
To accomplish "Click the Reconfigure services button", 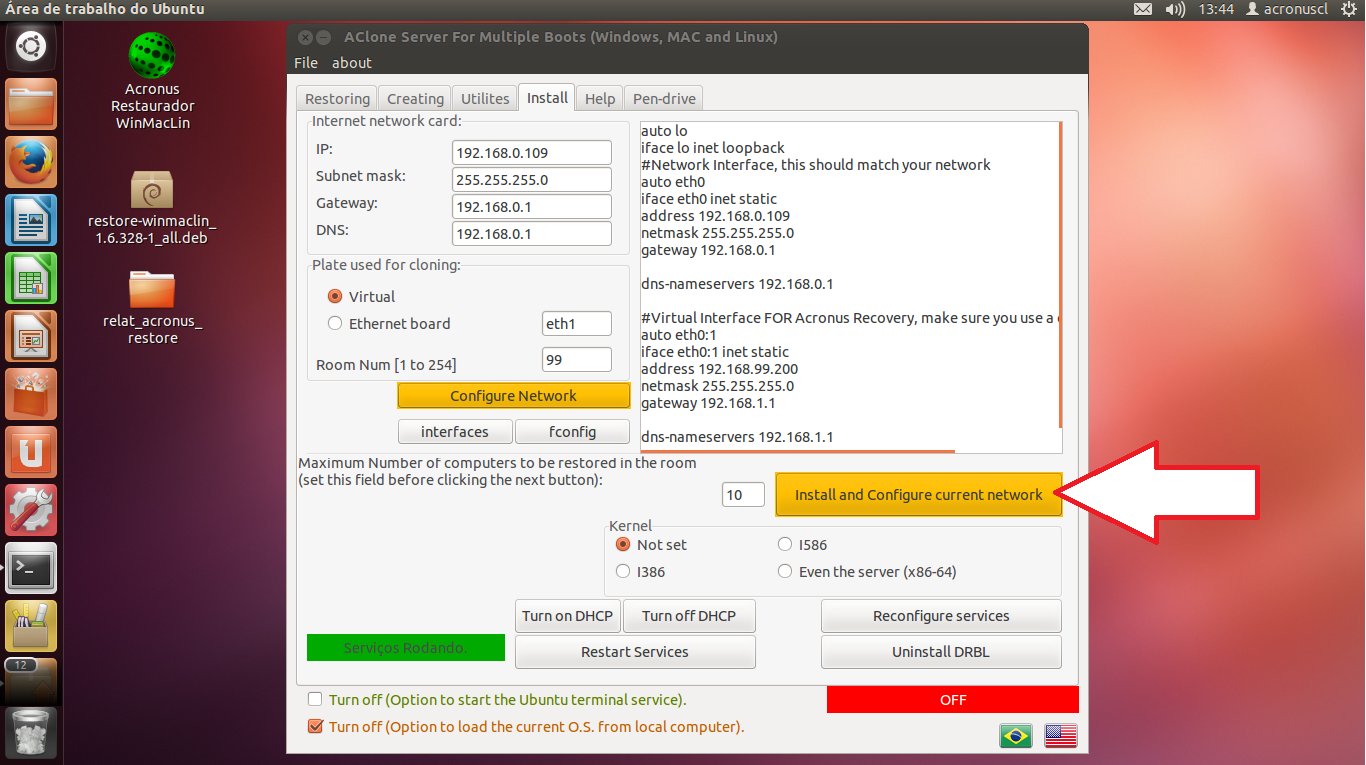I will (941, 616).
